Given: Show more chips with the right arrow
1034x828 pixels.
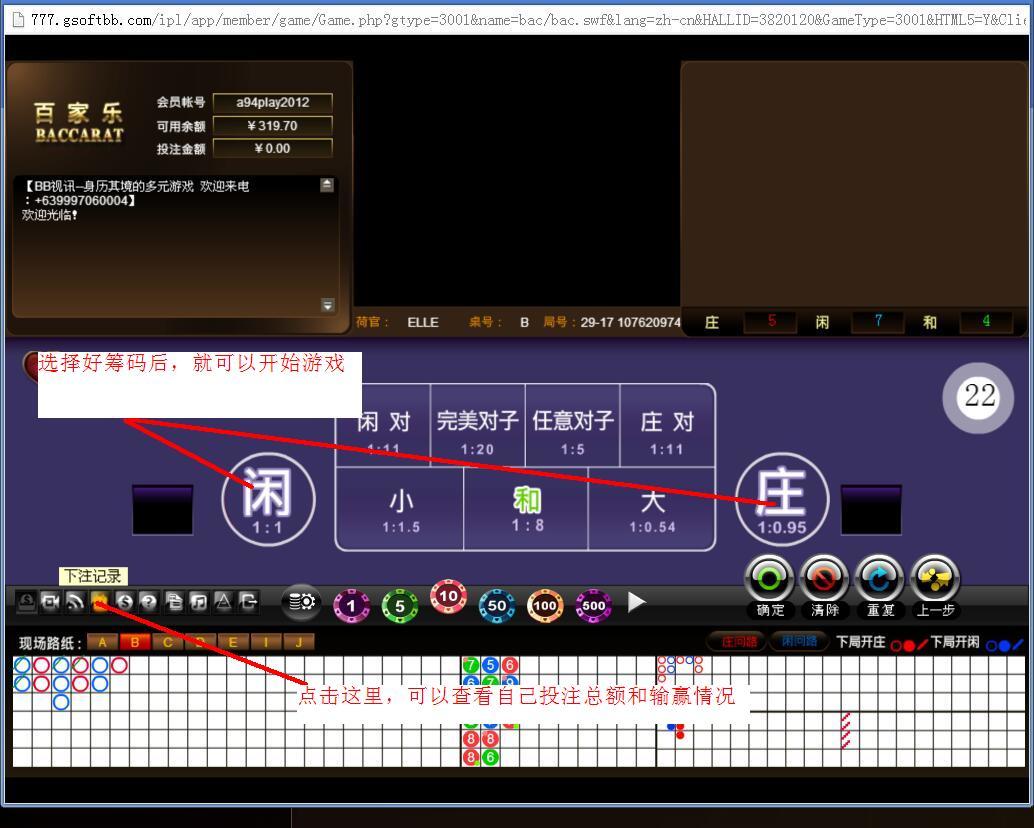Looking at the screenshot, I should pyautogui.click(x=636, y=602).
